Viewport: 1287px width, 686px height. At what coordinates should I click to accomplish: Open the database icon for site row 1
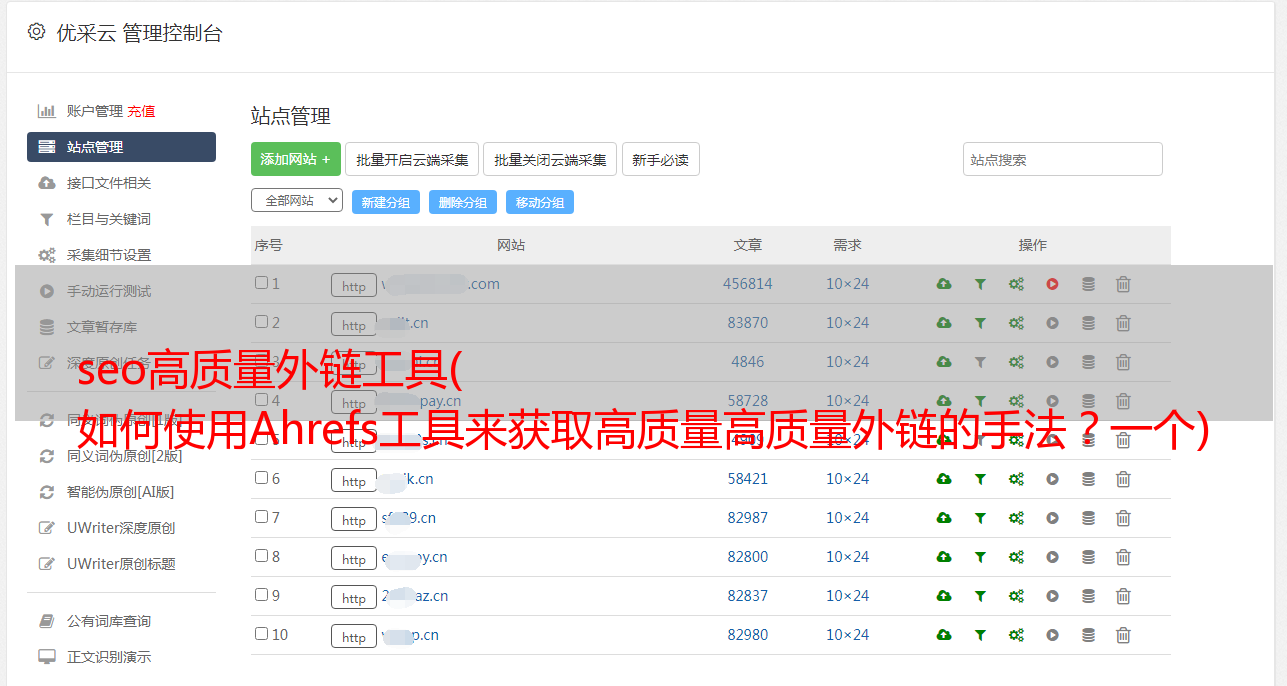1088,284
